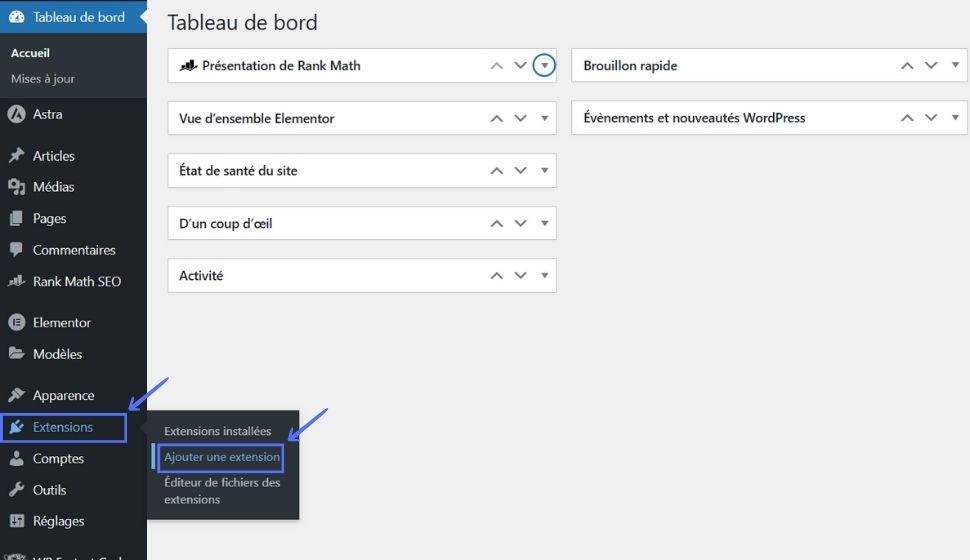Viewport: 970px width, 560px height.
Task: Move État de santé du site widget up
Action: click(497, 171)
